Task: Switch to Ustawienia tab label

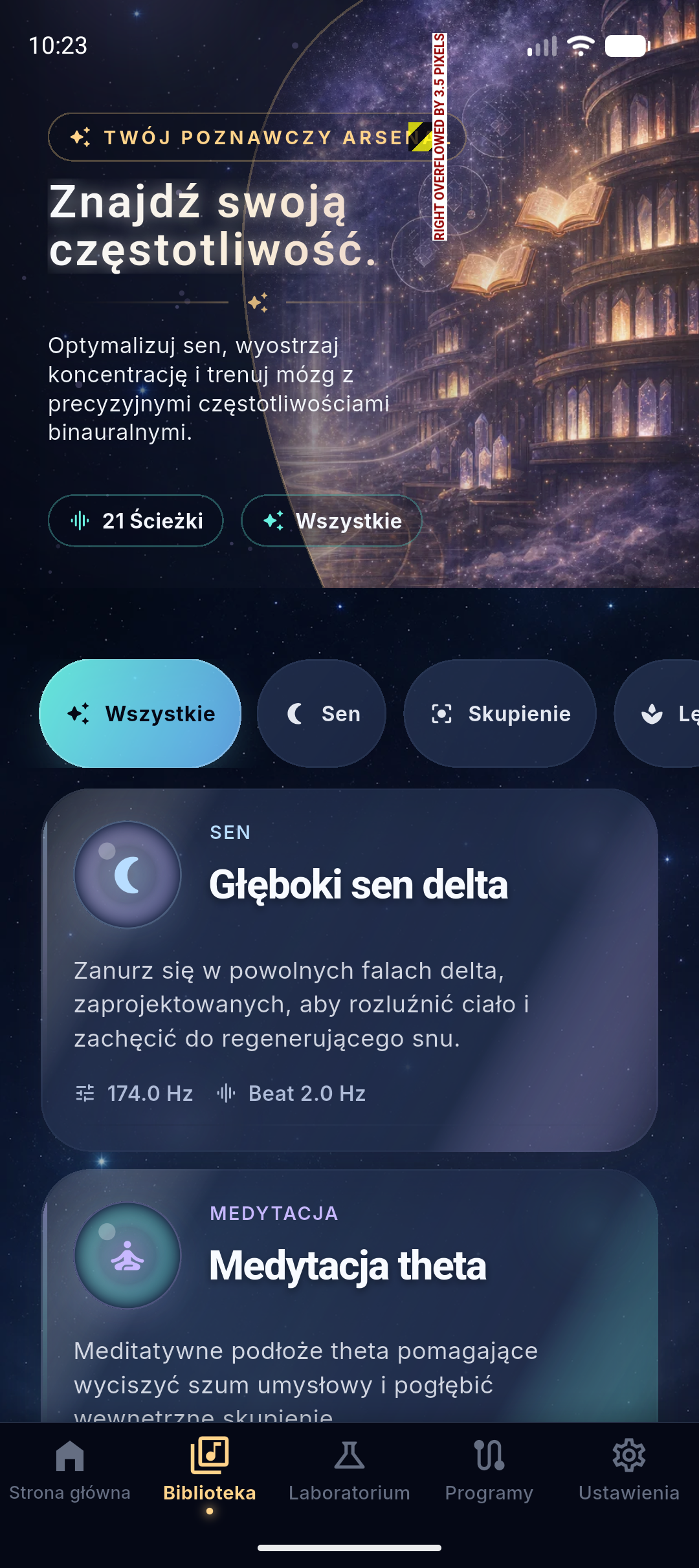Action: point(629,1493)
